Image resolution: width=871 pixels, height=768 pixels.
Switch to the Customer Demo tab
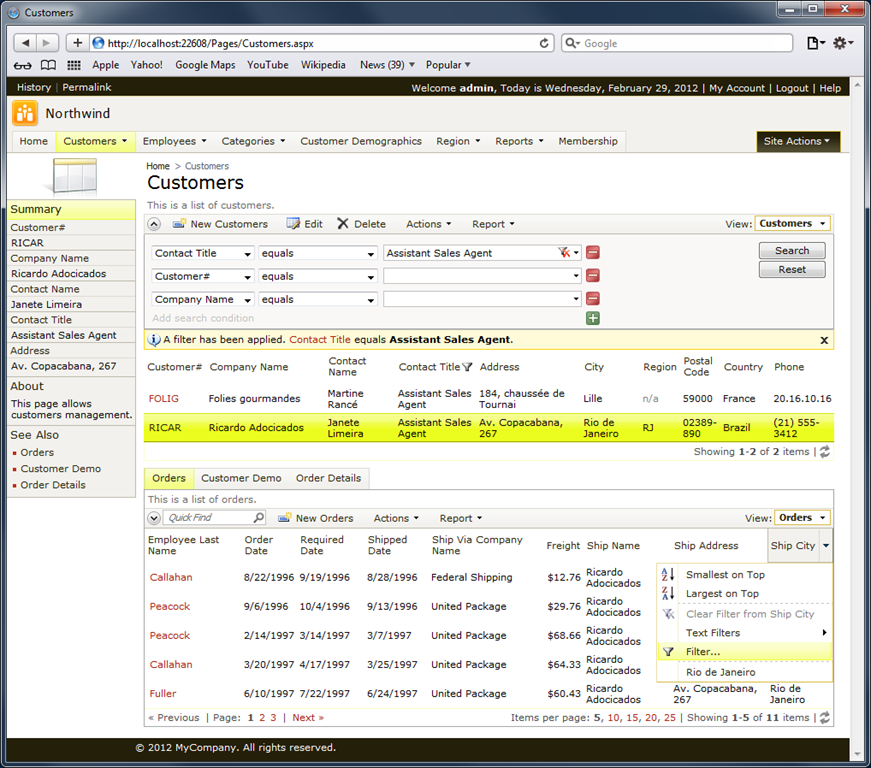coord(240,478)
